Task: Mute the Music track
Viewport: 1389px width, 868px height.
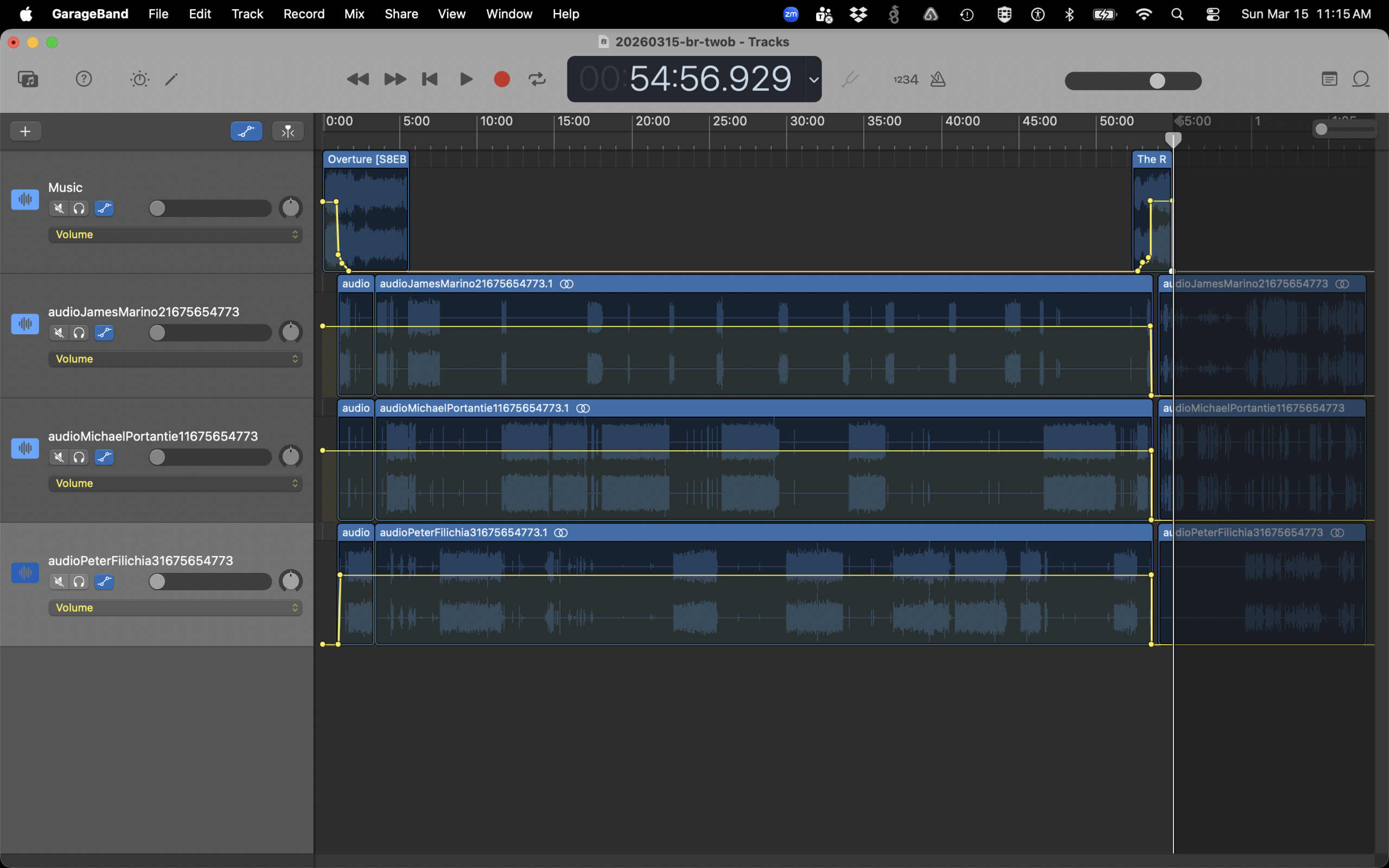Action: (x=59, y=208)
